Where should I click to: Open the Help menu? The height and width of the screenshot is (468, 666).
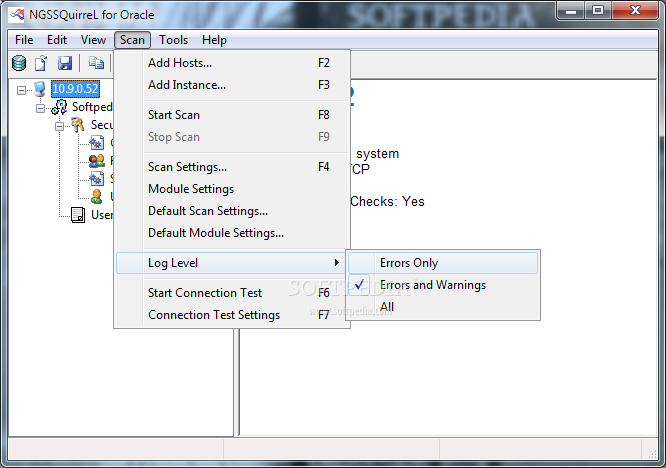(214, 40)
